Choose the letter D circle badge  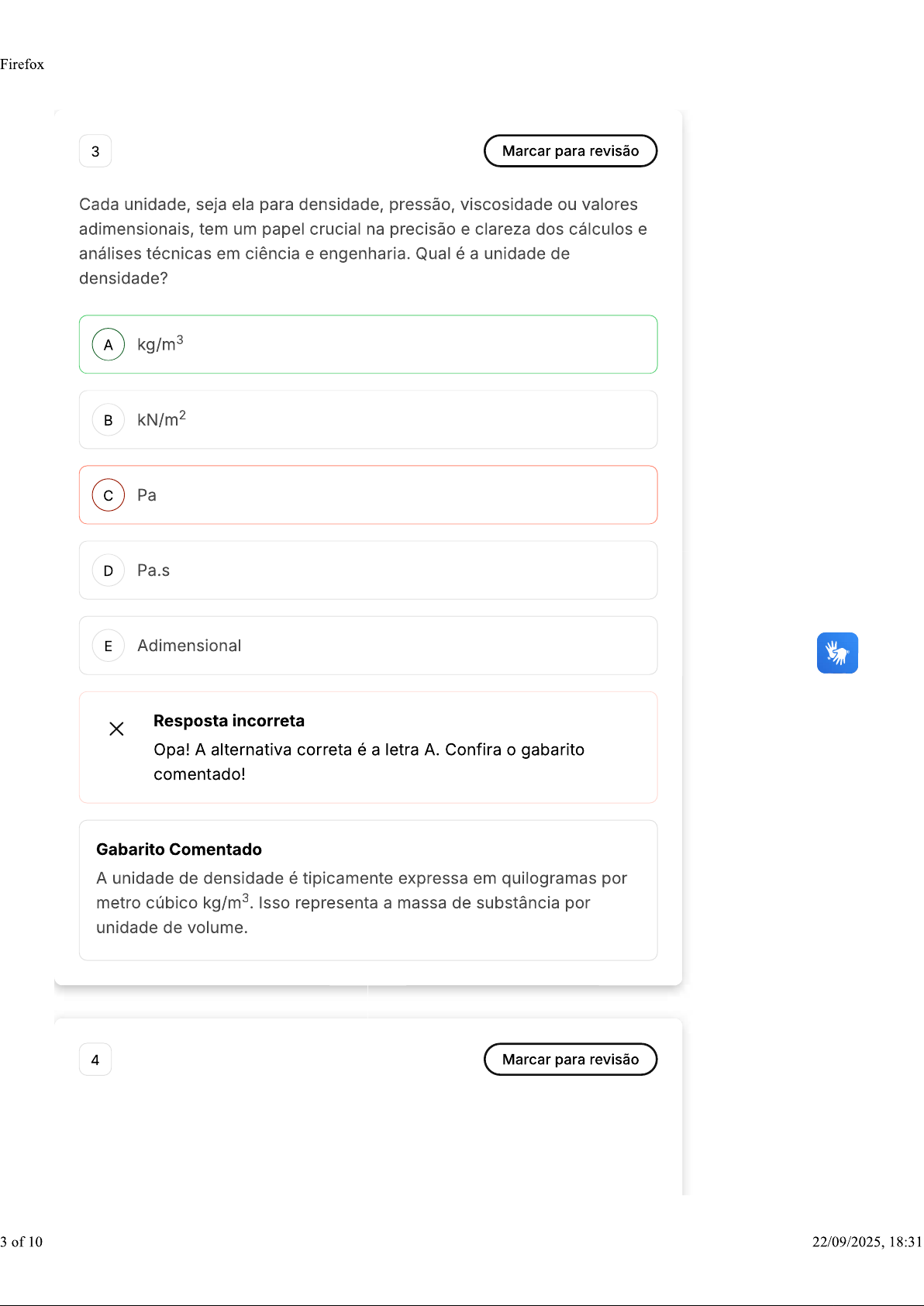pyautogui.click(x=109, y=570)
